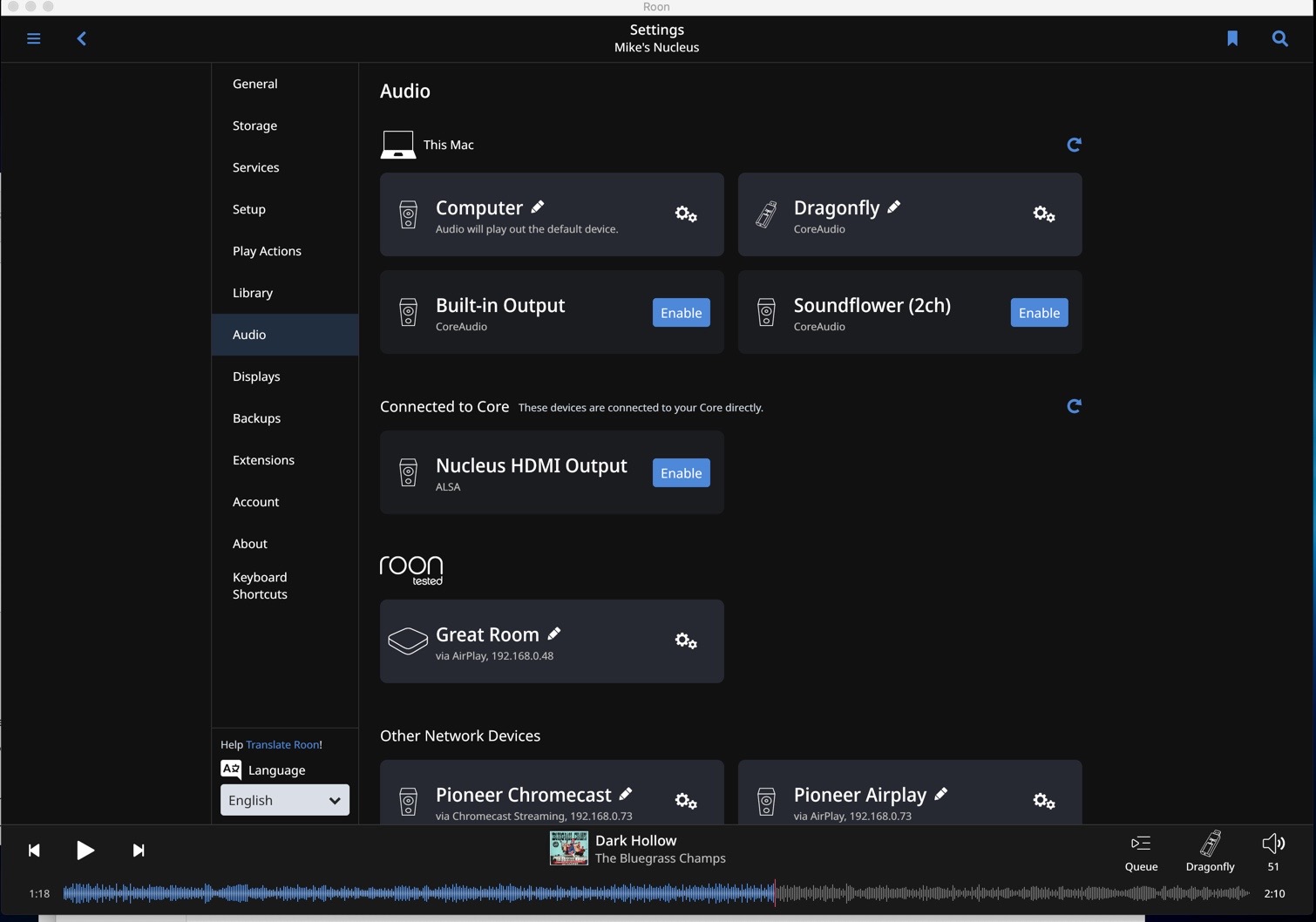Image resolution: width=1316 pixels, height=922 pixels.
Task: Open the hamburger navigation menu
Action: point(34,38)
